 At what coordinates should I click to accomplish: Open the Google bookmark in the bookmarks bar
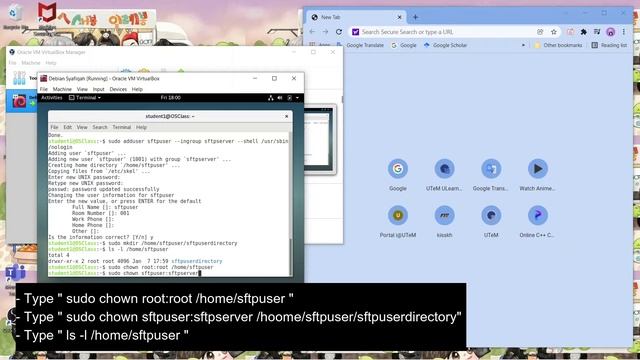coord(404,45)
